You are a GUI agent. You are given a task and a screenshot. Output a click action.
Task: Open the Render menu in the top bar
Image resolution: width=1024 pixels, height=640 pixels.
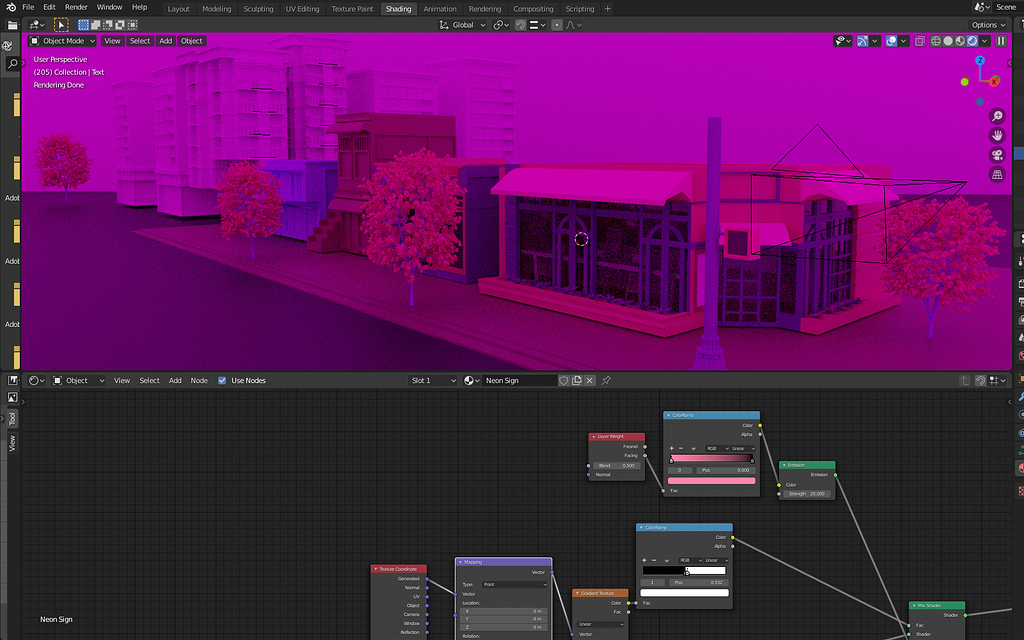click(76, 6)
